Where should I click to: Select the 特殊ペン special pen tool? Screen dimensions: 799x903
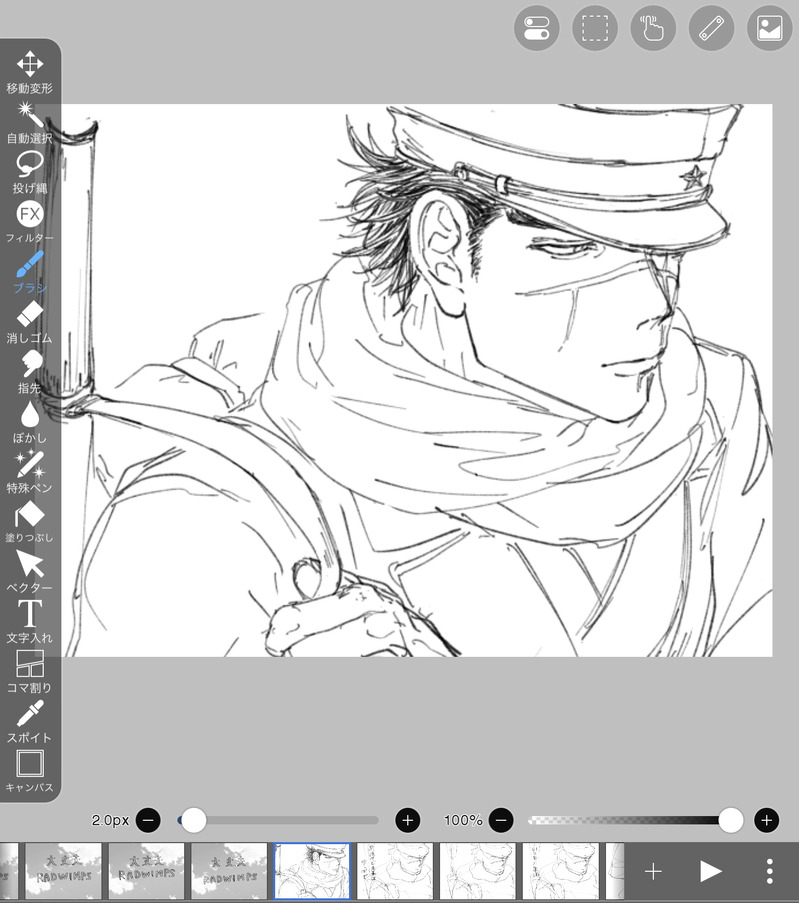pos(29,472)
